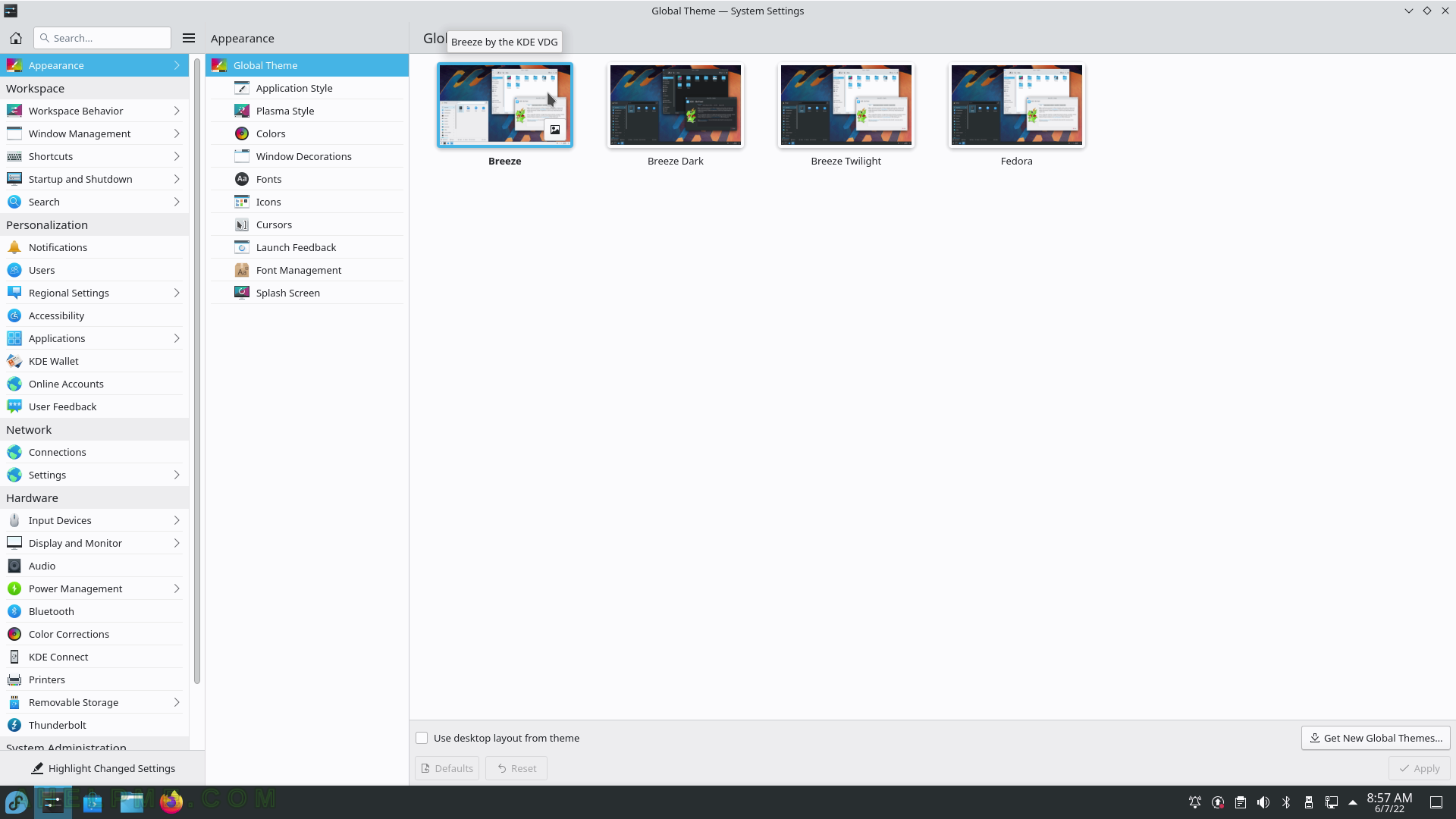1456x819 pixels.
Task: Expand the Display and Monitor category
Action: (x=177, y=543)
